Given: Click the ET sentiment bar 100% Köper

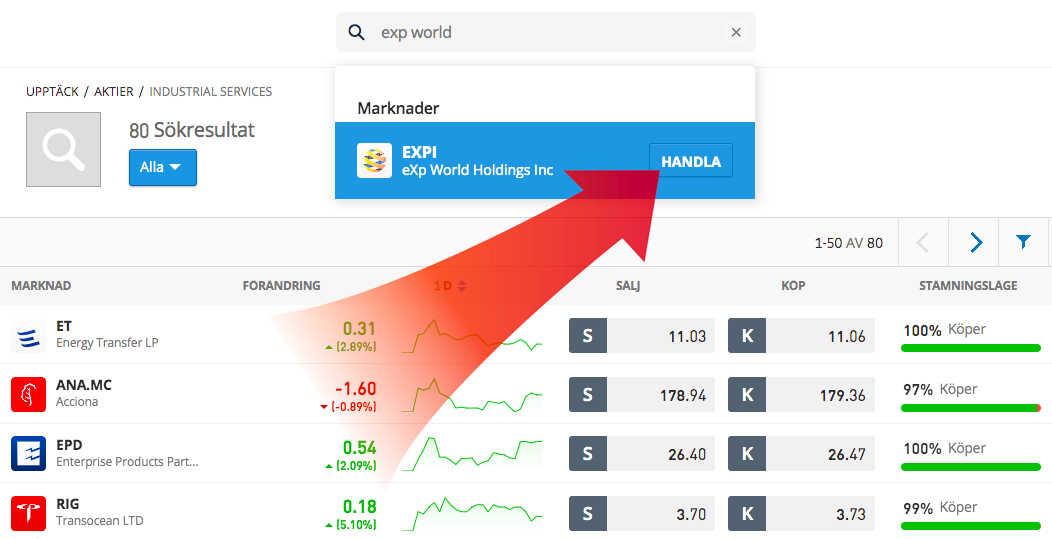Looking at the screenshot, I should click(x=970, y=347).
